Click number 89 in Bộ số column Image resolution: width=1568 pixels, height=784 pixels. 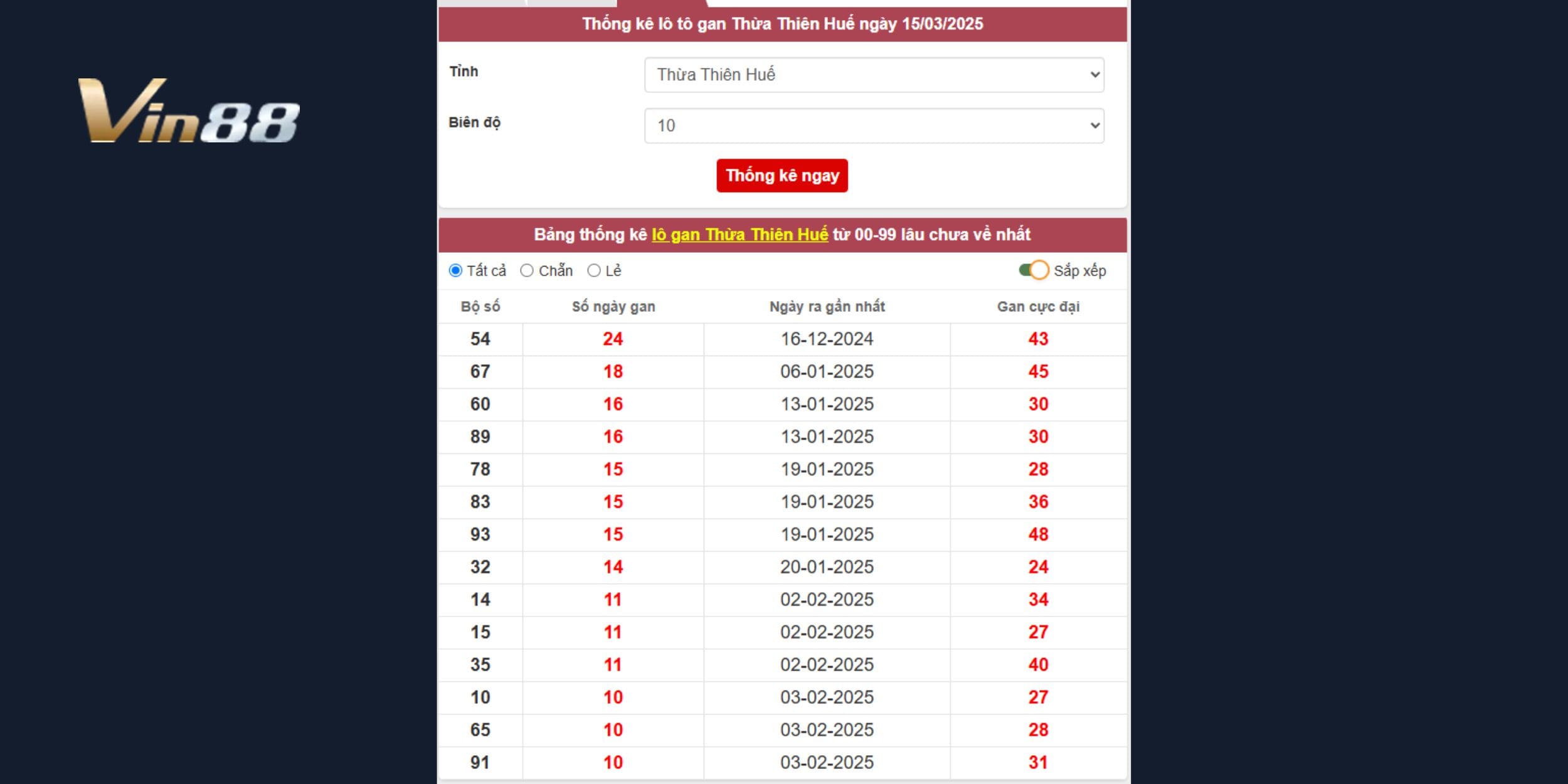[480, 437]
